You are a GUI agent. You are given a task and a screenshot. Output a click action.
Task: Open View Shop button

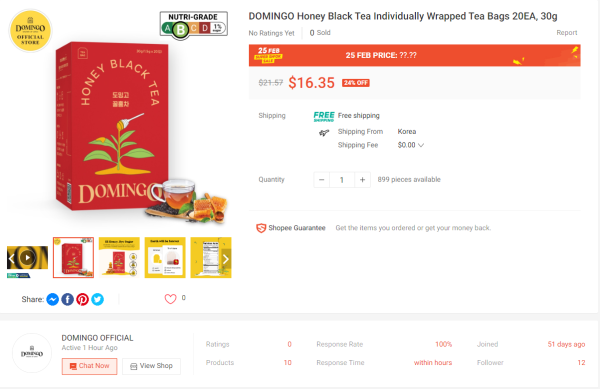(x=152, y=366)
